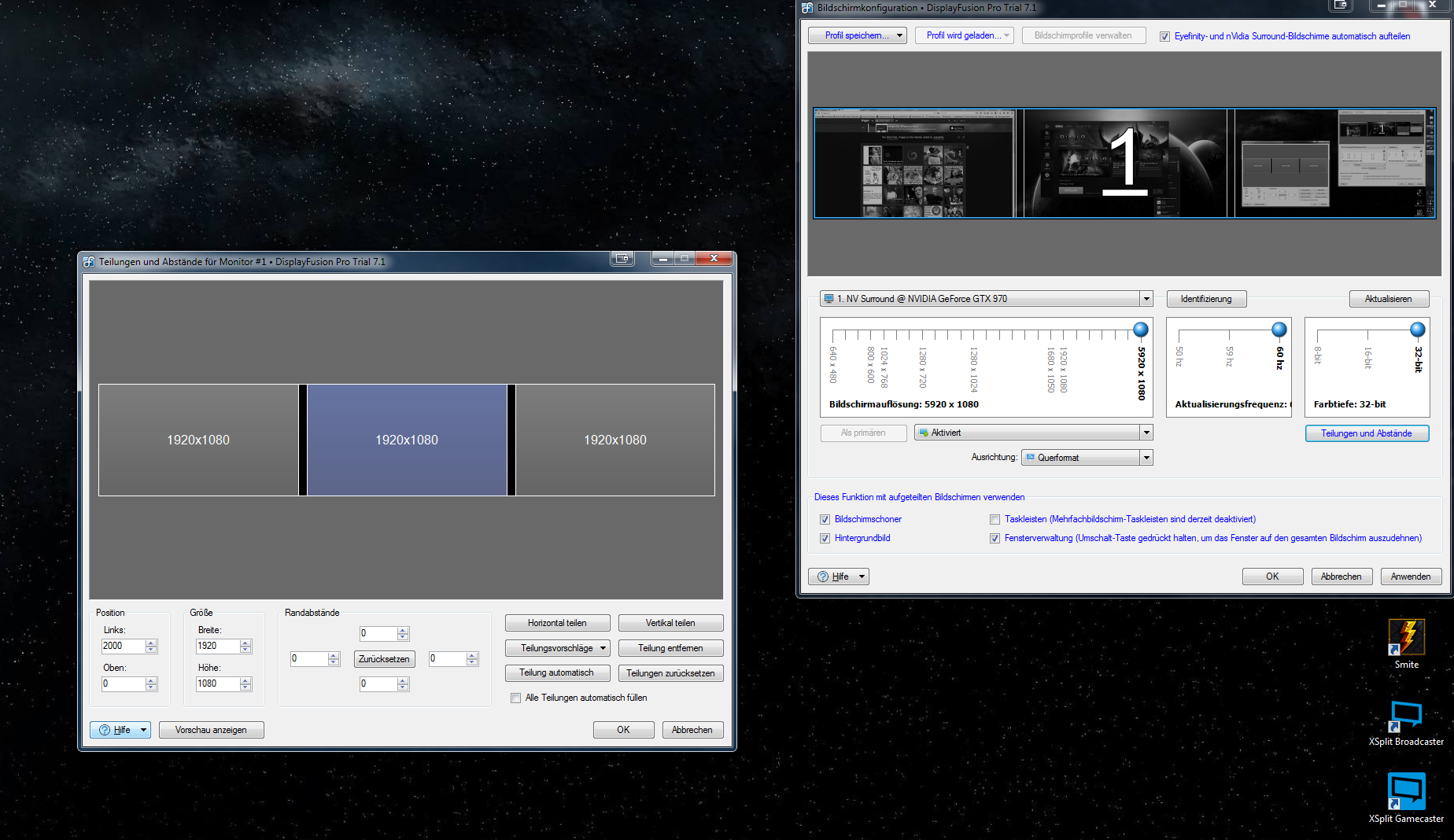The width and height of the screenshot is (1454, 840).
Task: Uncheck the Bildschirmschoner checkbox
Action: pos(825,519)
